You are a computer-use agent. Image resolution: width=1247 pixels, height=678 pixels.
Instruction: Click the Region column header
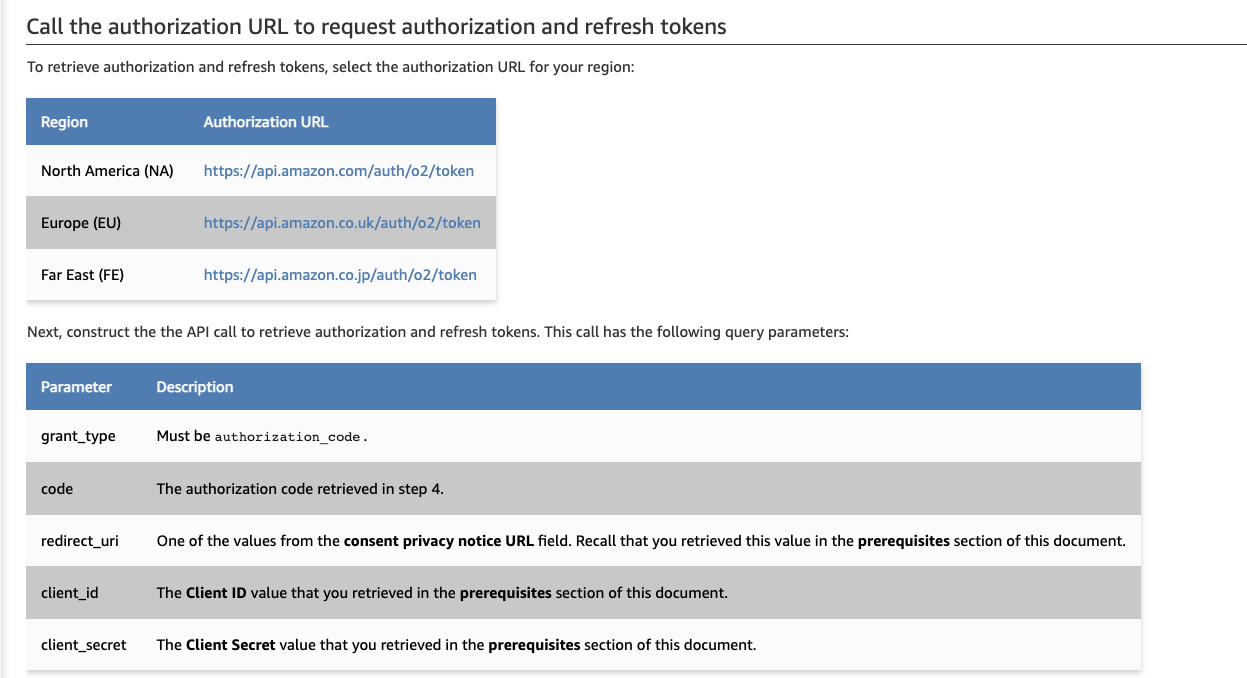click(x=64, y=122)
